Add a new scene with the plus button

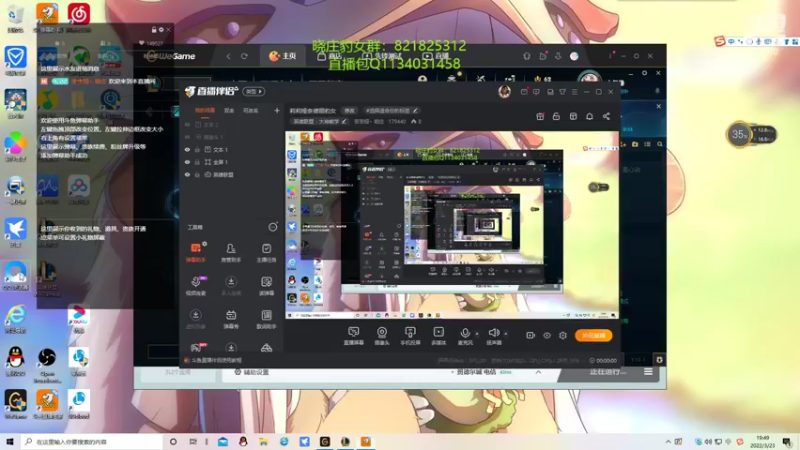point(277,110)
